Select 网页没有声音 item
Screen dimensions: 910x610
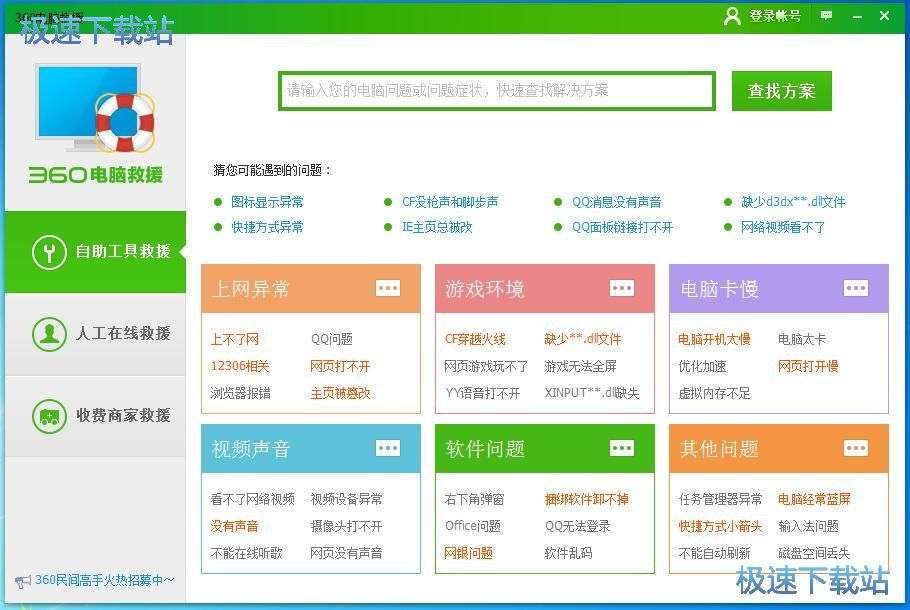tap(346, 553)
